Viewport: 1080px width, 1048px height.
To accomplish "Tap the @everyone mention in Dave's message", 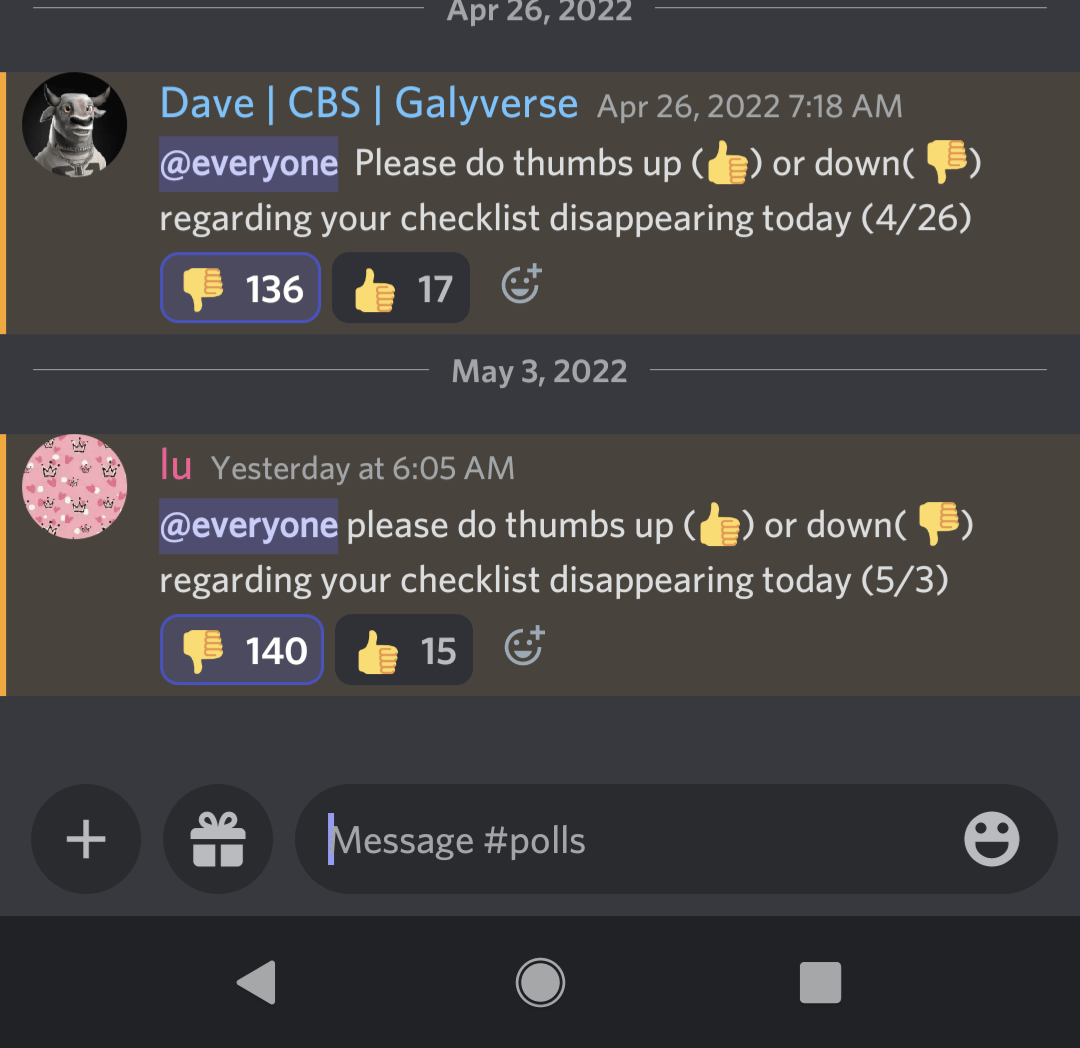I will pos(249,164).
